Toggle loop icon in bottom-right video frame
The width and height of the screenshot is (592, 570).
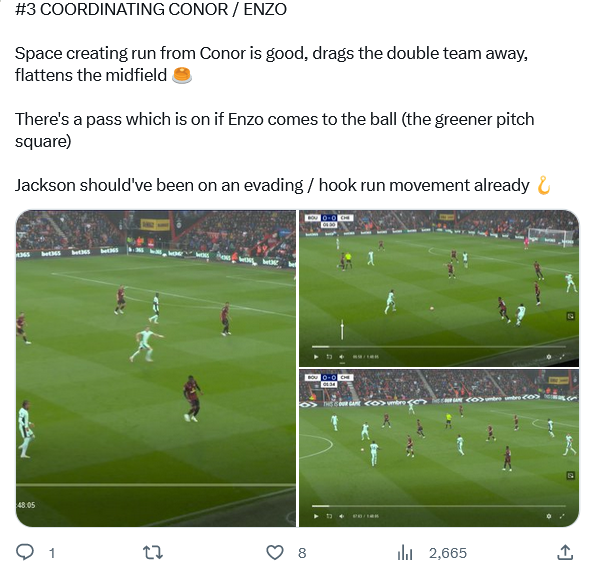[x=329, y=516]
